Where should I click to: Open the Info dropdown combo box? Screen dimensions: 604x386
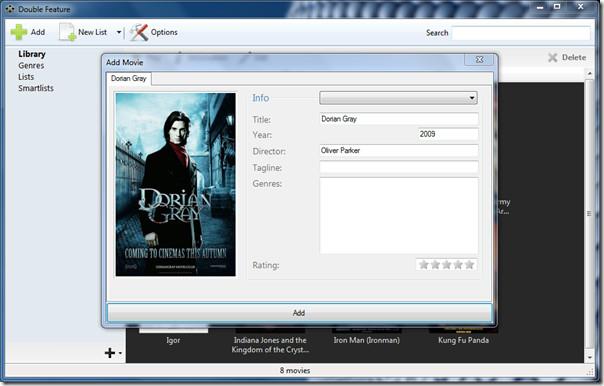[398, 98]
